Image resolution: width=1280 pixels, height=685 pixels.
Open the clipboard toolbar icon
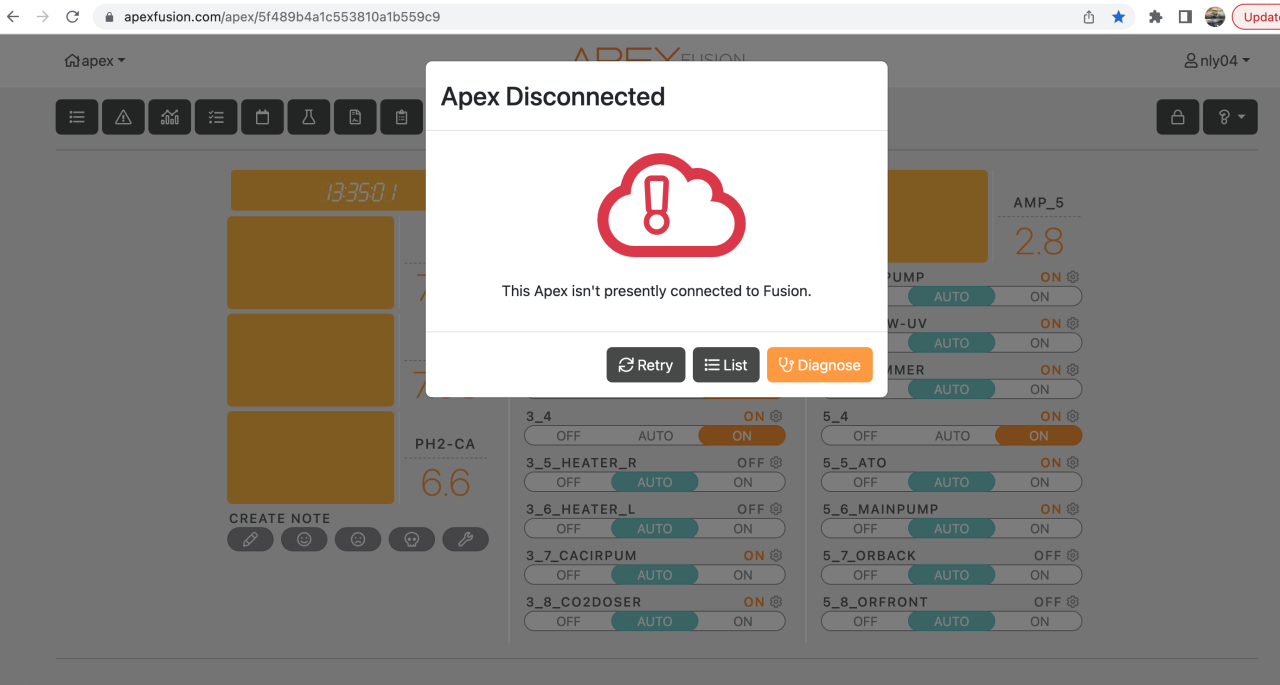[x=402, y=117]
